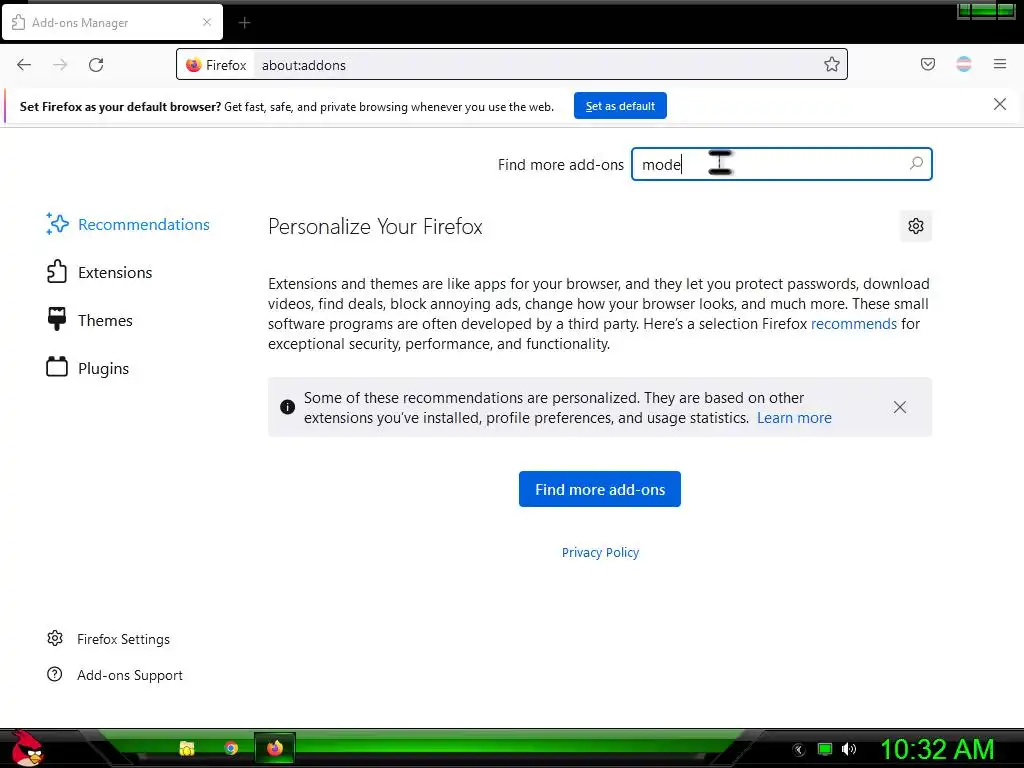
Task: Open the gear tools menu for add-ons
Action: 916,226
